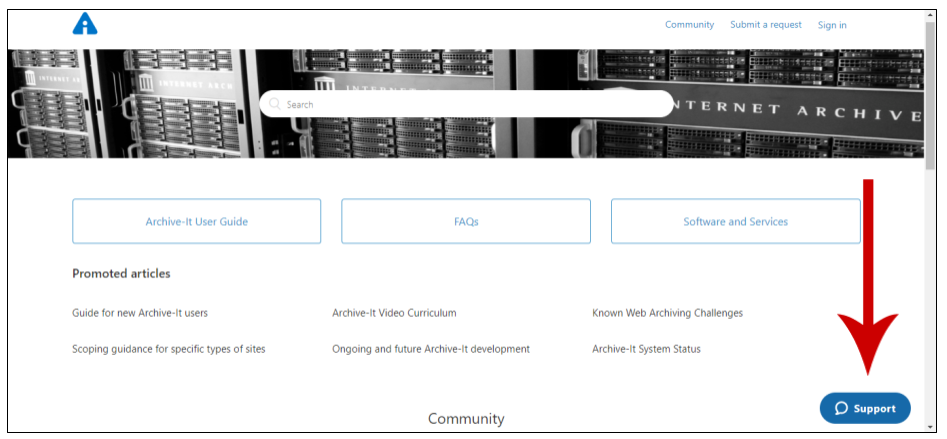The height and width of the screenshot is (439, 947).
Task: Click the Community section heading below articles
Action: click(x=466, y=419)
